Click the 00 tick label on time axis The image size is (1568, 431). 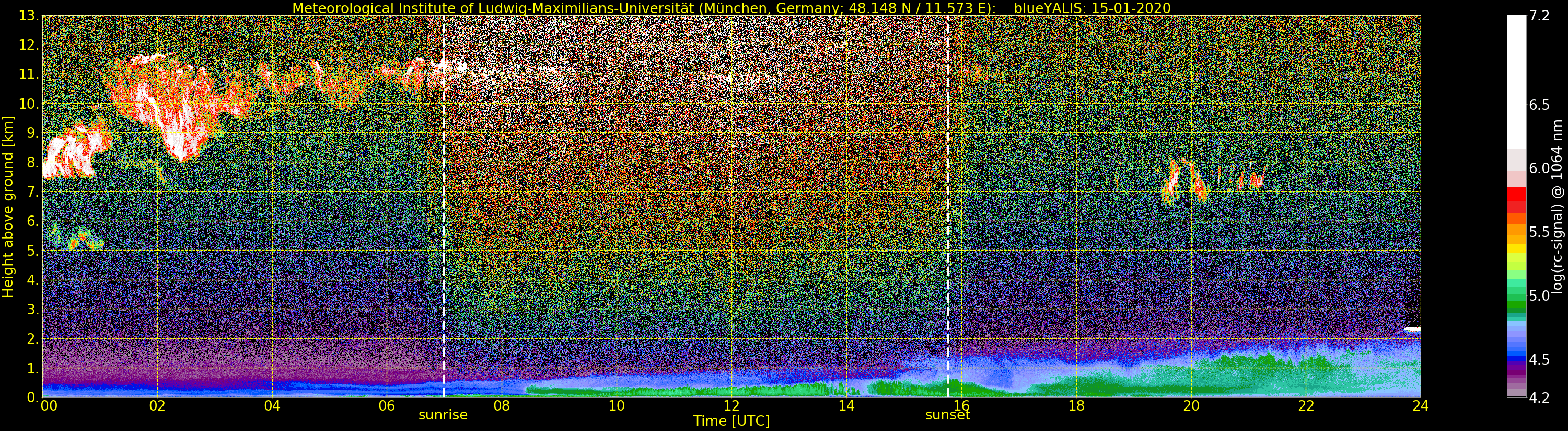click(x=49, y=406)
